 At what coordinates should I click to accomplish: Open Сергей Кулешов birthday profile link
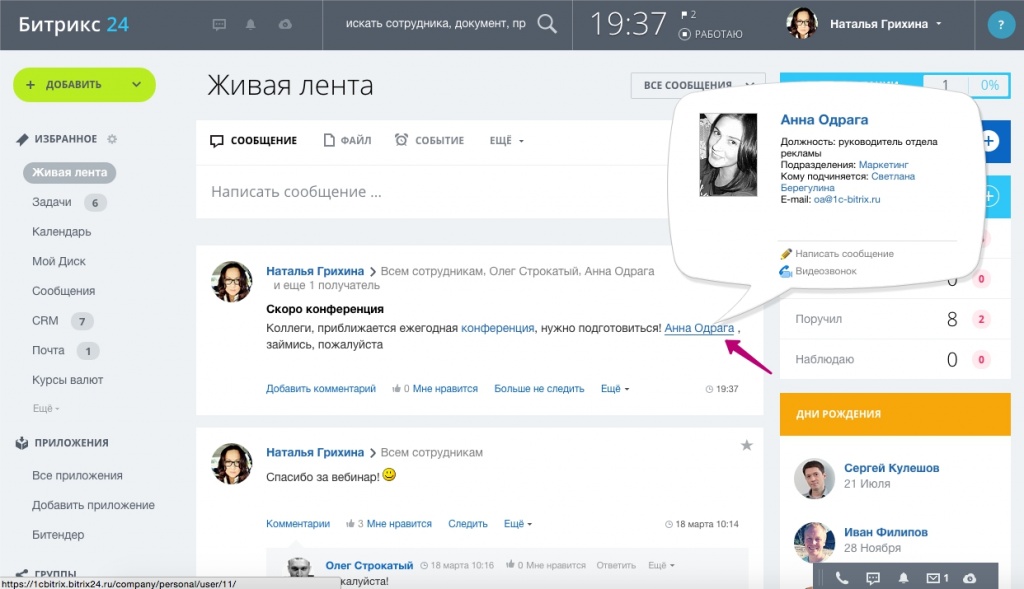(x=891, y=468)
